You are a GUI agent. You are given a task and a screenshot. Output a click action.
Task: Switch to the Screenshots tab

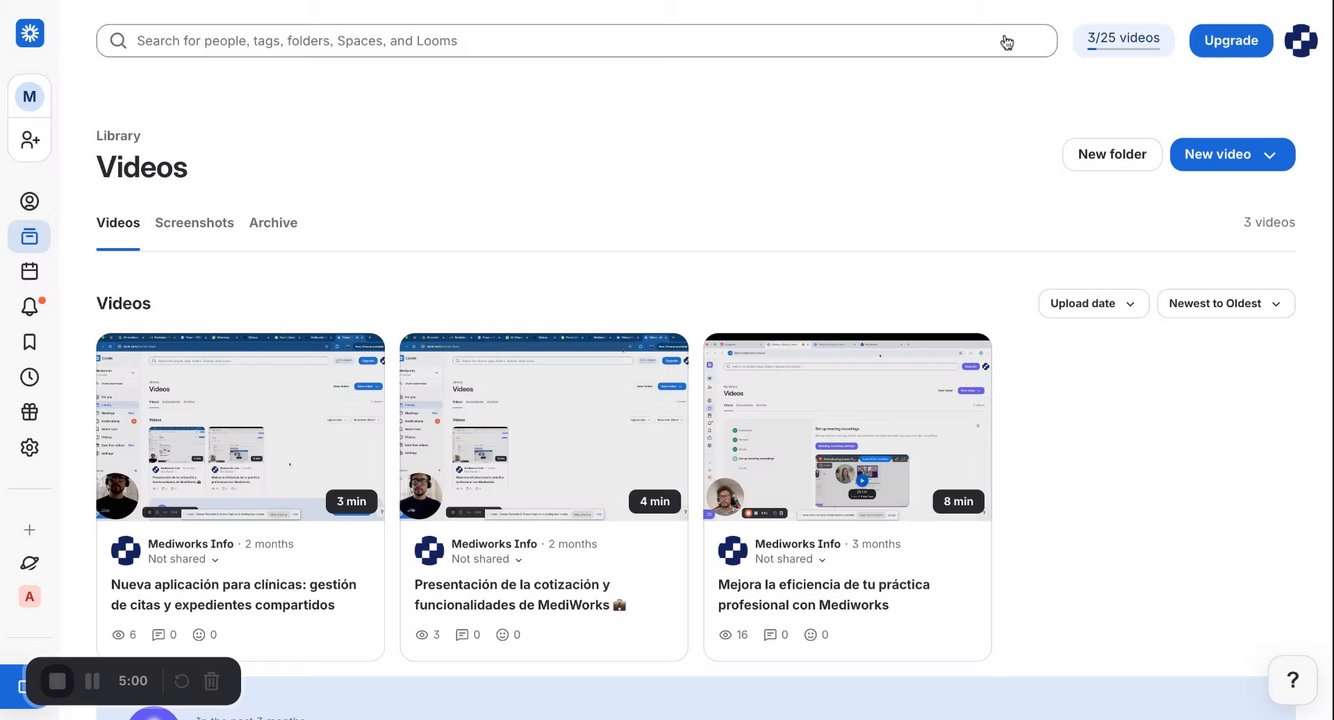tap(194, 223)
